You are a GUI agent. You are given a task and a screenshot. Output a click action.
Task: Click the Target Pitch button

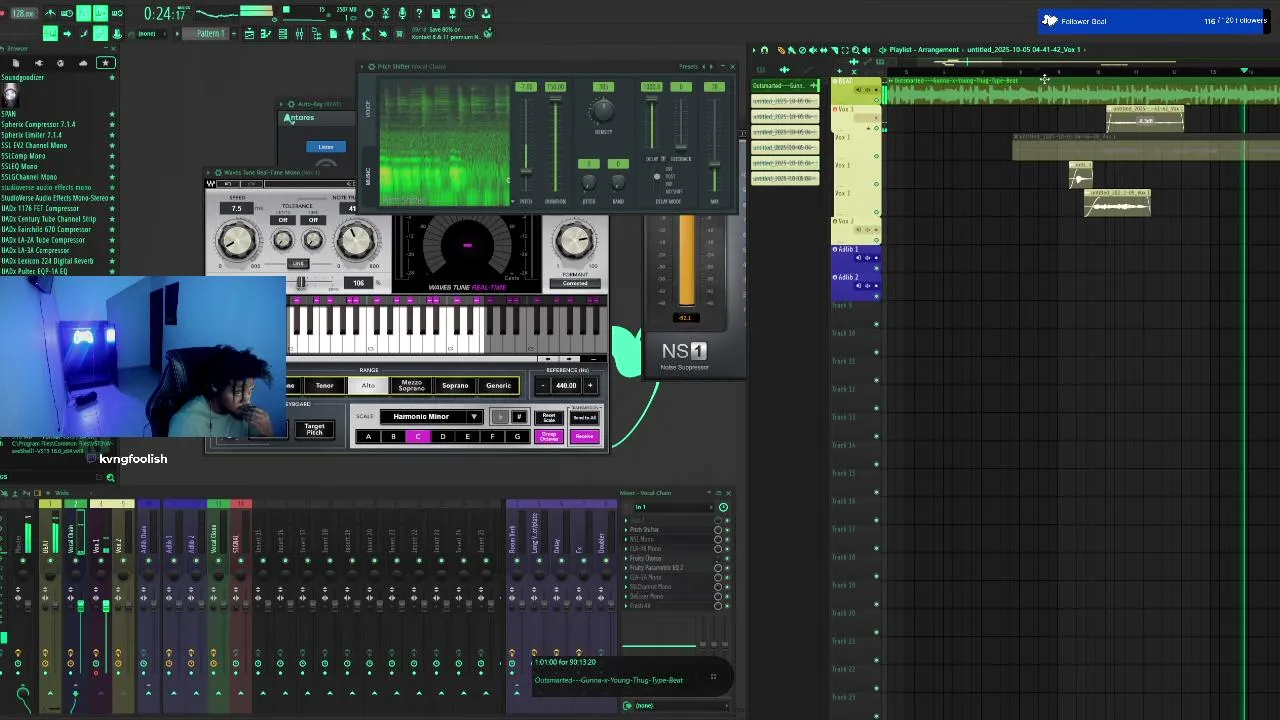pyautogui.click(x=314, y=429)
